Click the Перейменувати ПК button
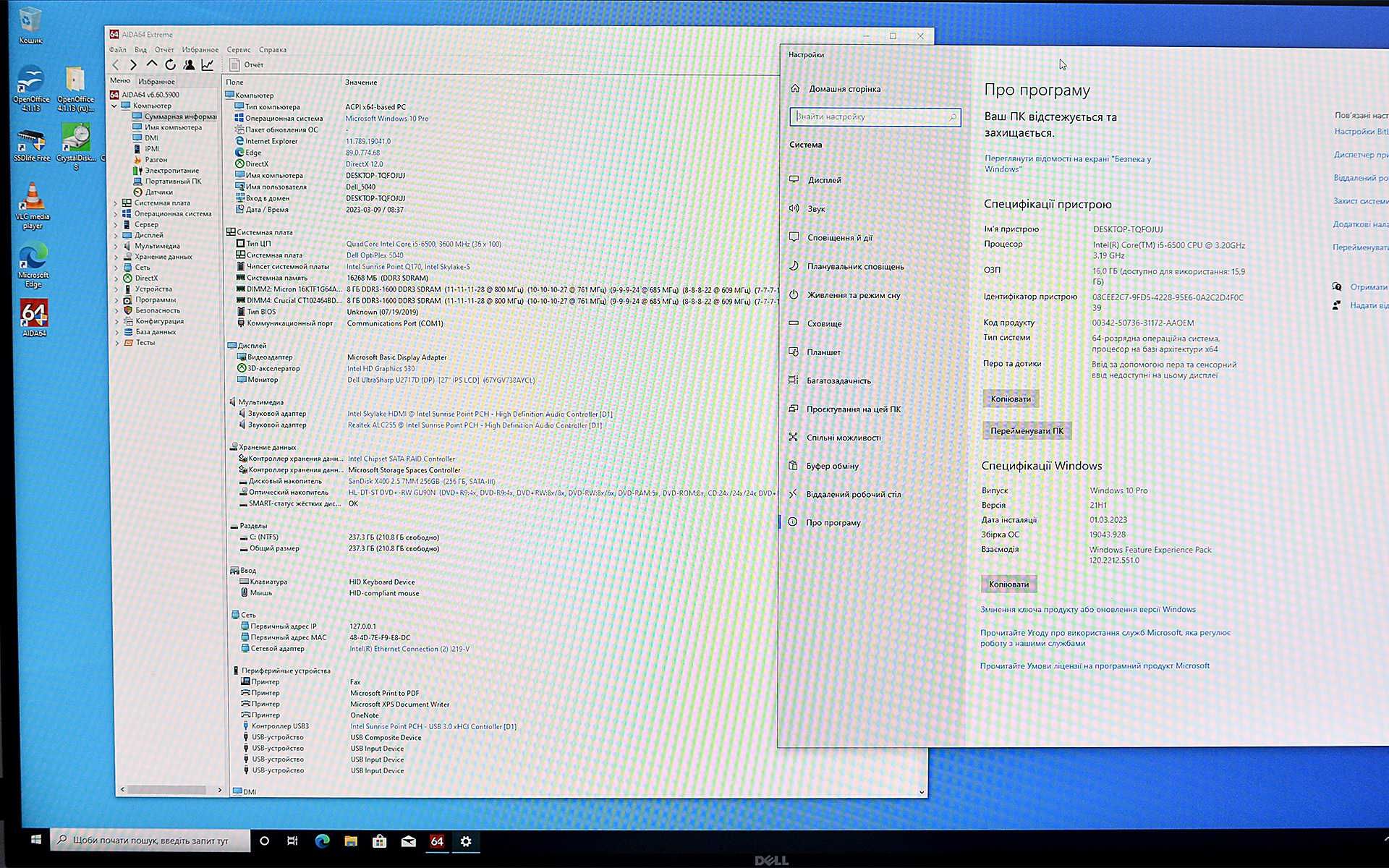Viewport: 1389px width, 868px height. (x=1027, y=430)
